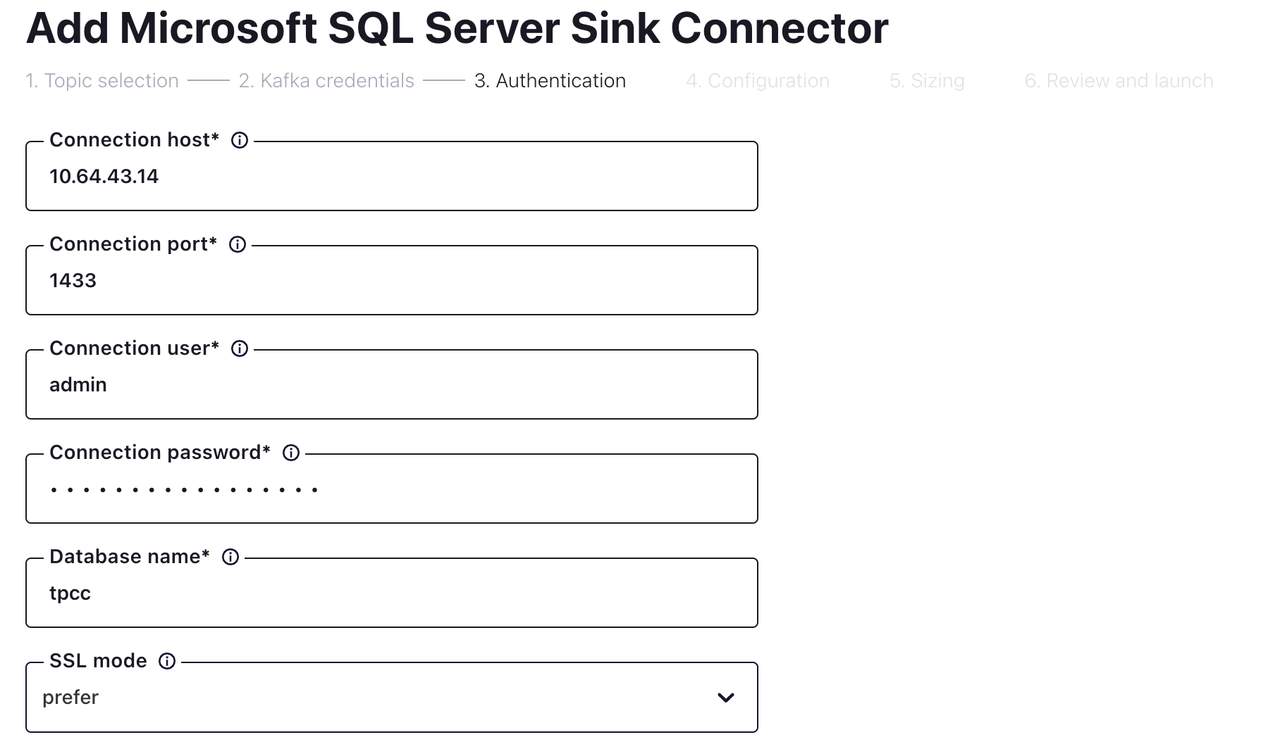This screenshot has height=749, width=1280.
Task: Click info icon next to Database name
Action: [x=230, y=557]
